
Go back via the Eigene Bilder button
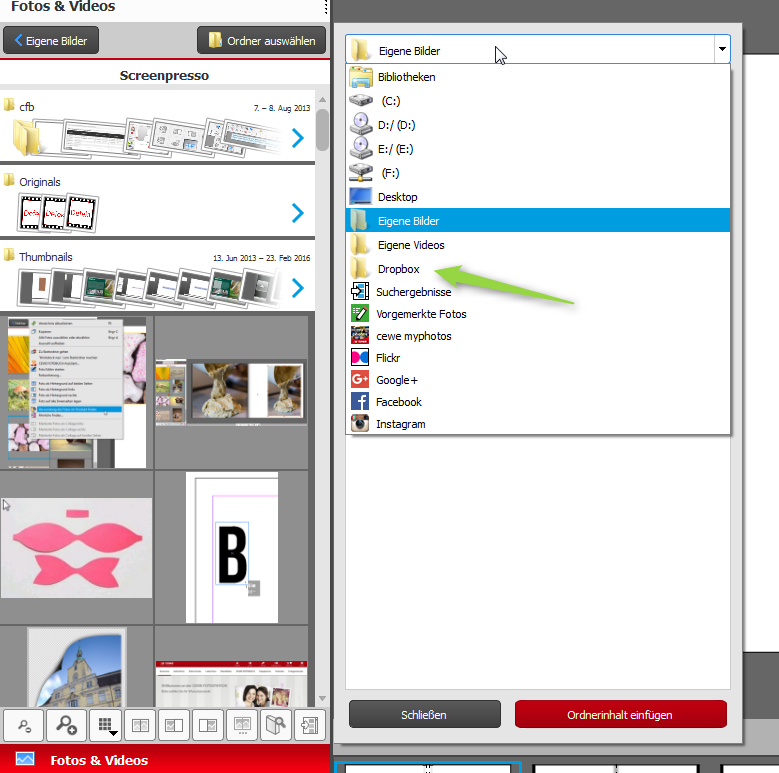click(x=51, y=41)
